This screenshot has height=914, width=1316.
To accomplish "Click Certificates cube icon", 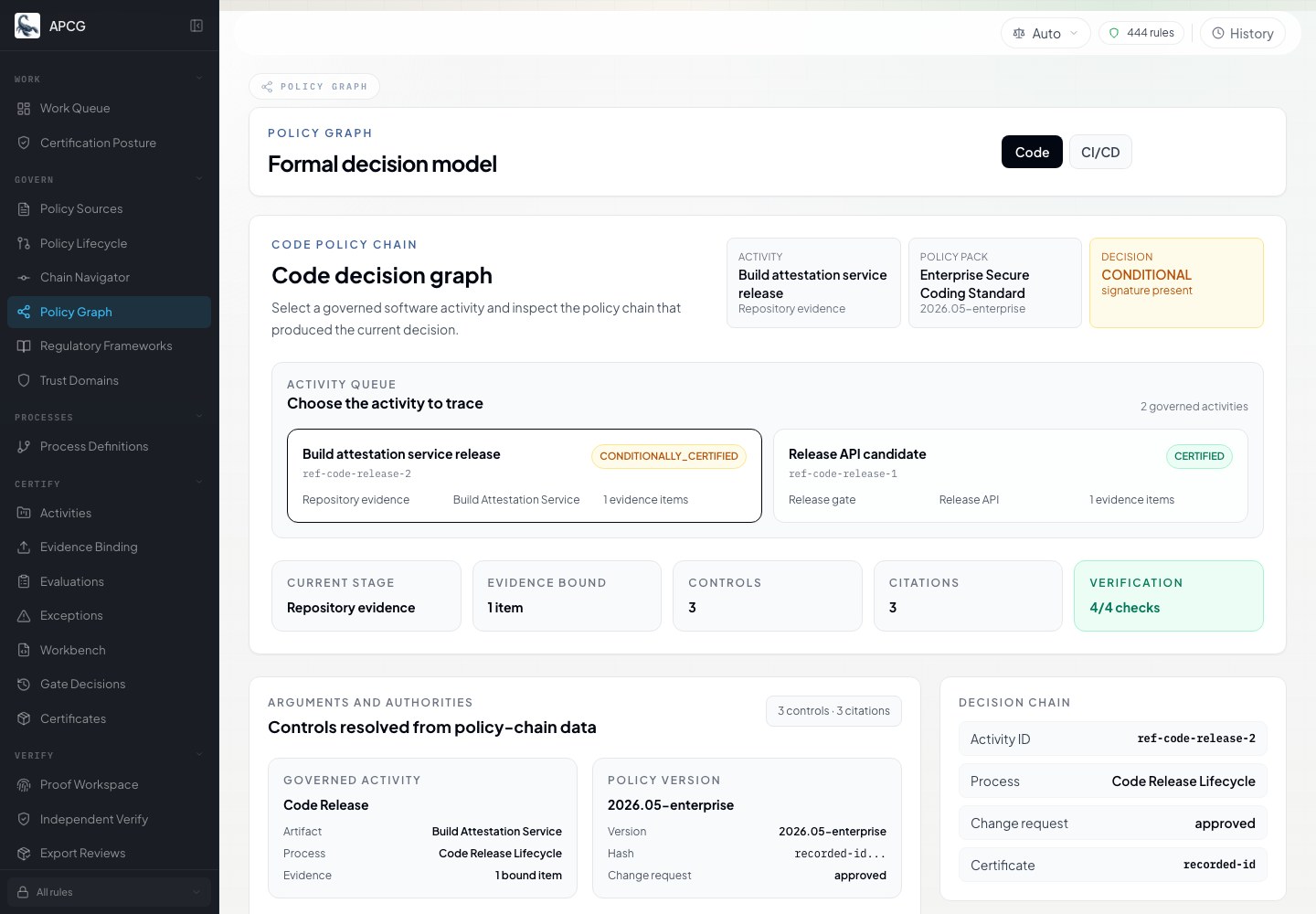I will click(24, 718).
